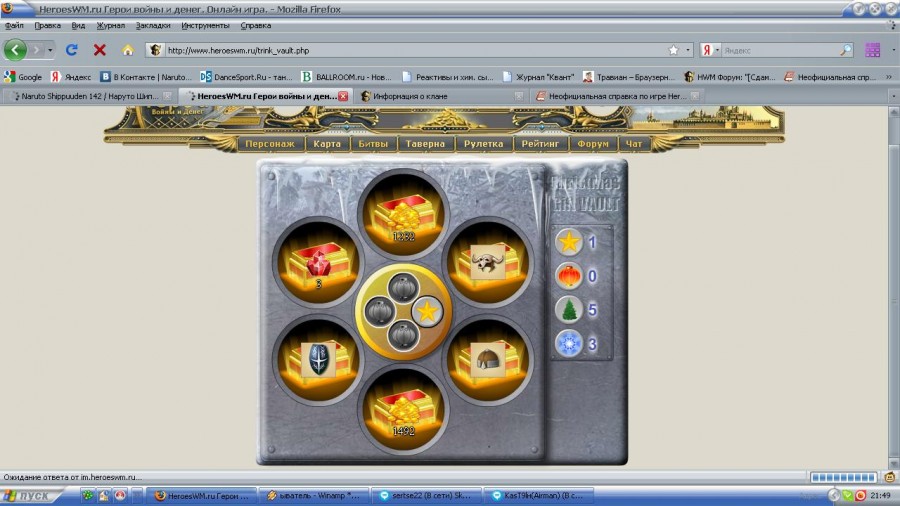The image size is (900, 506).
Task: Open the Журнал menu
Action: click(x=110, y=25)
